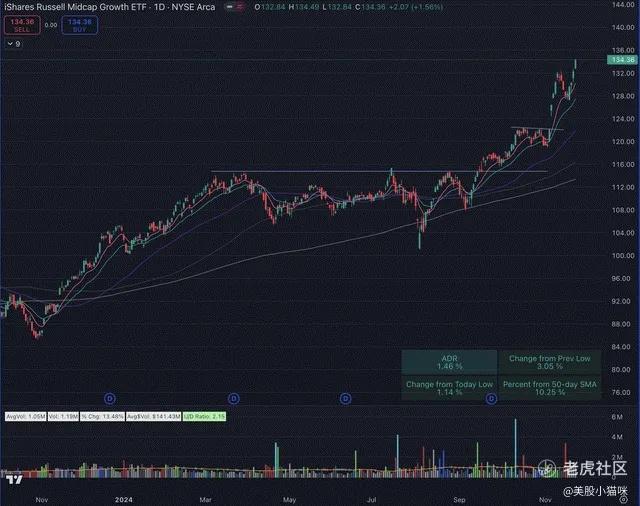Select the long horizontal resistance line near 115
Screen dimensions: 640x506
(379, 171)
